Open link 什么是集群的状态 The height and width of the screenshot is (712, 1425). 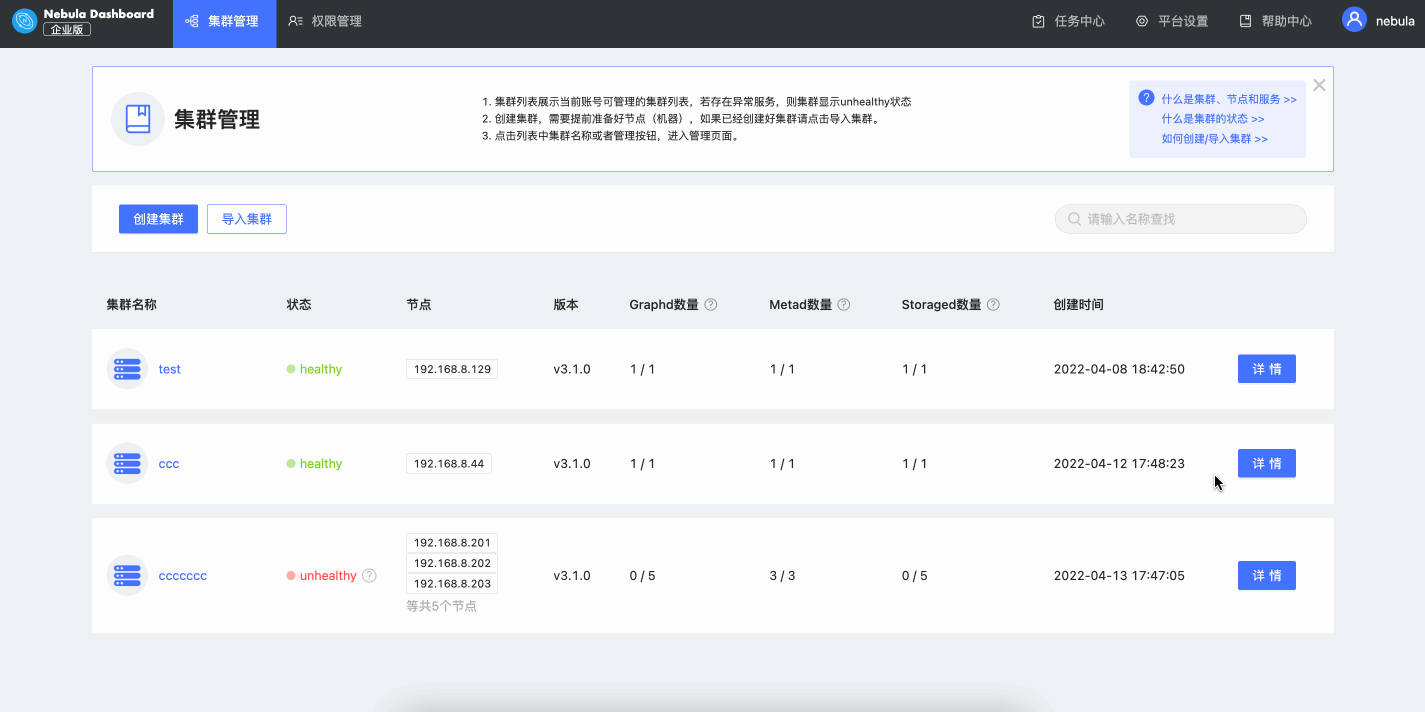coord(1213,119)
